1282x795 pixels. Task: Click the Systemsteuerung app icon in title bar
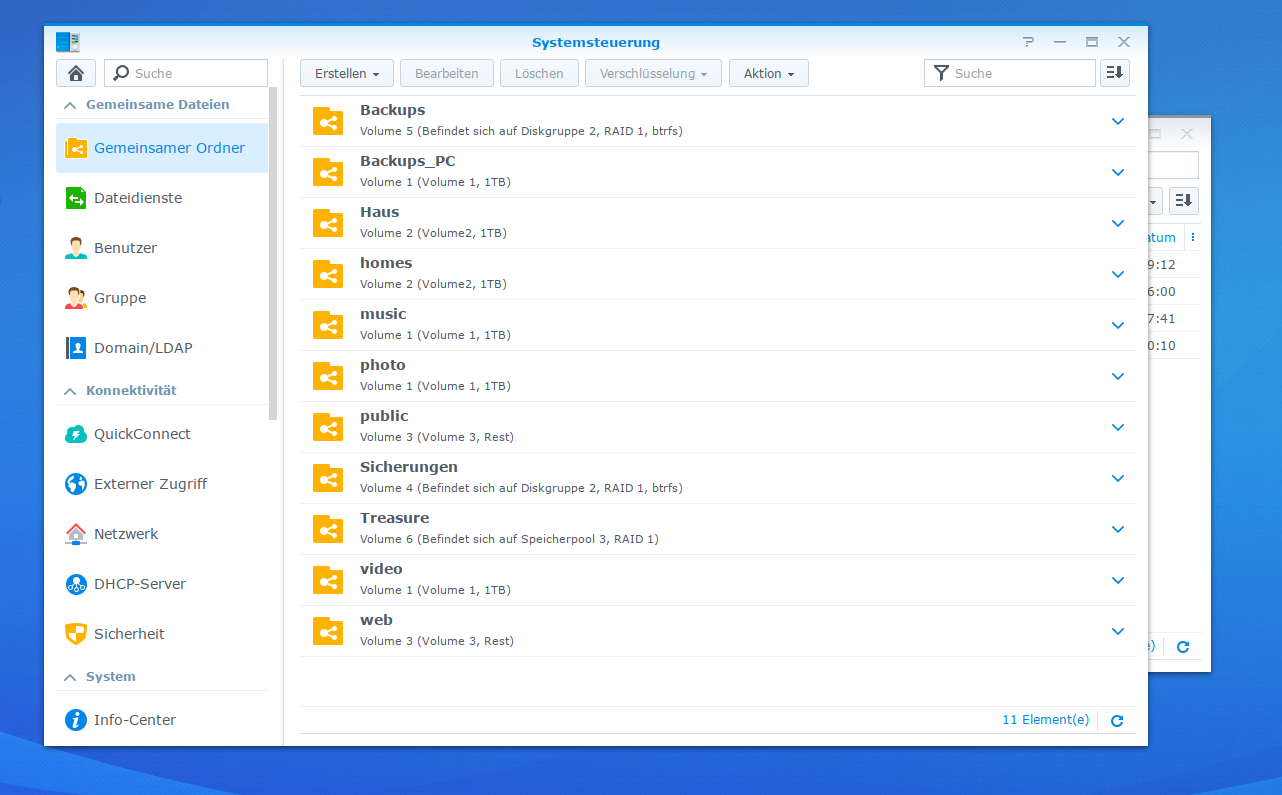pos(68,42)
